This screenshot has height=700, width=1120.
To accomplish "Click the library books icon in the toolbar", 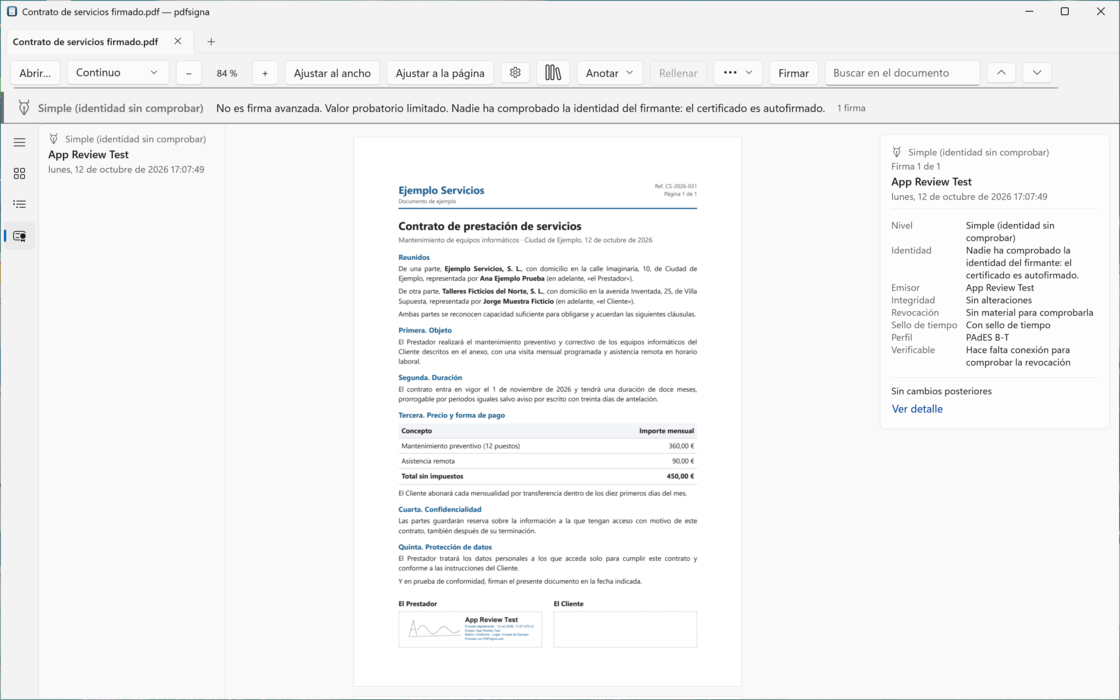I will (x=553, y=72).
